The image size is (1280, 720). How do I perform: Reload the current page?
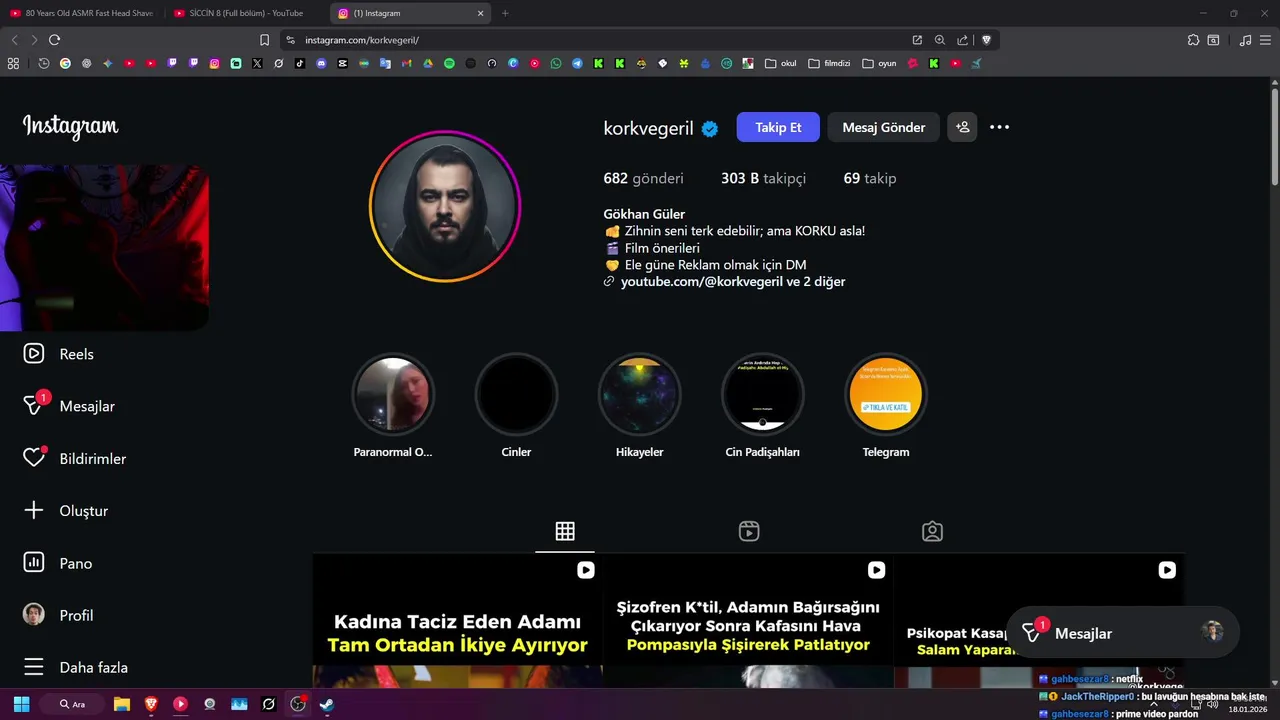[x=54, y=40]
